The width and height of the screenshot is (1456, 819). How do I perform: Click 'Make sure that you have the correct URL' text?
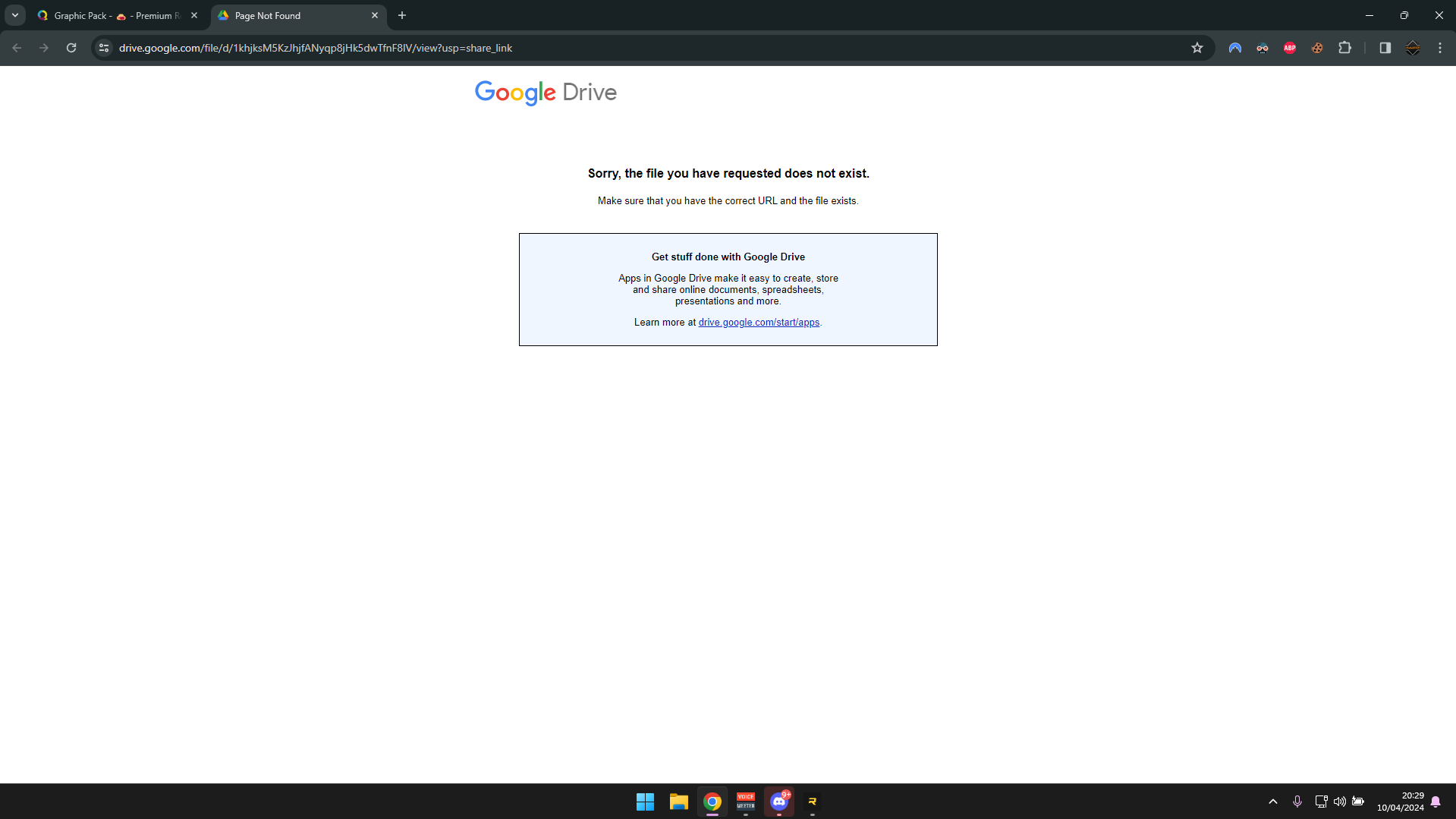[728, 201]
